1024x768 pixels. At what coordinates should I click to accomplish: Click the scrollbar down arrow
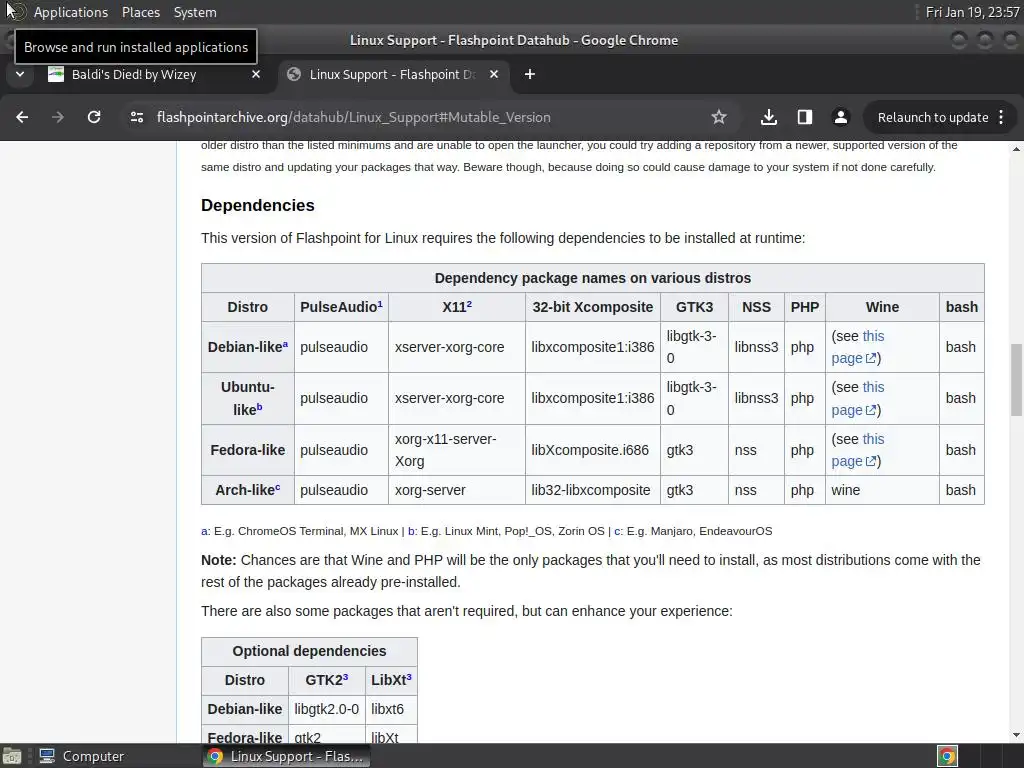pyautogui.click(x=1016, y=735)
